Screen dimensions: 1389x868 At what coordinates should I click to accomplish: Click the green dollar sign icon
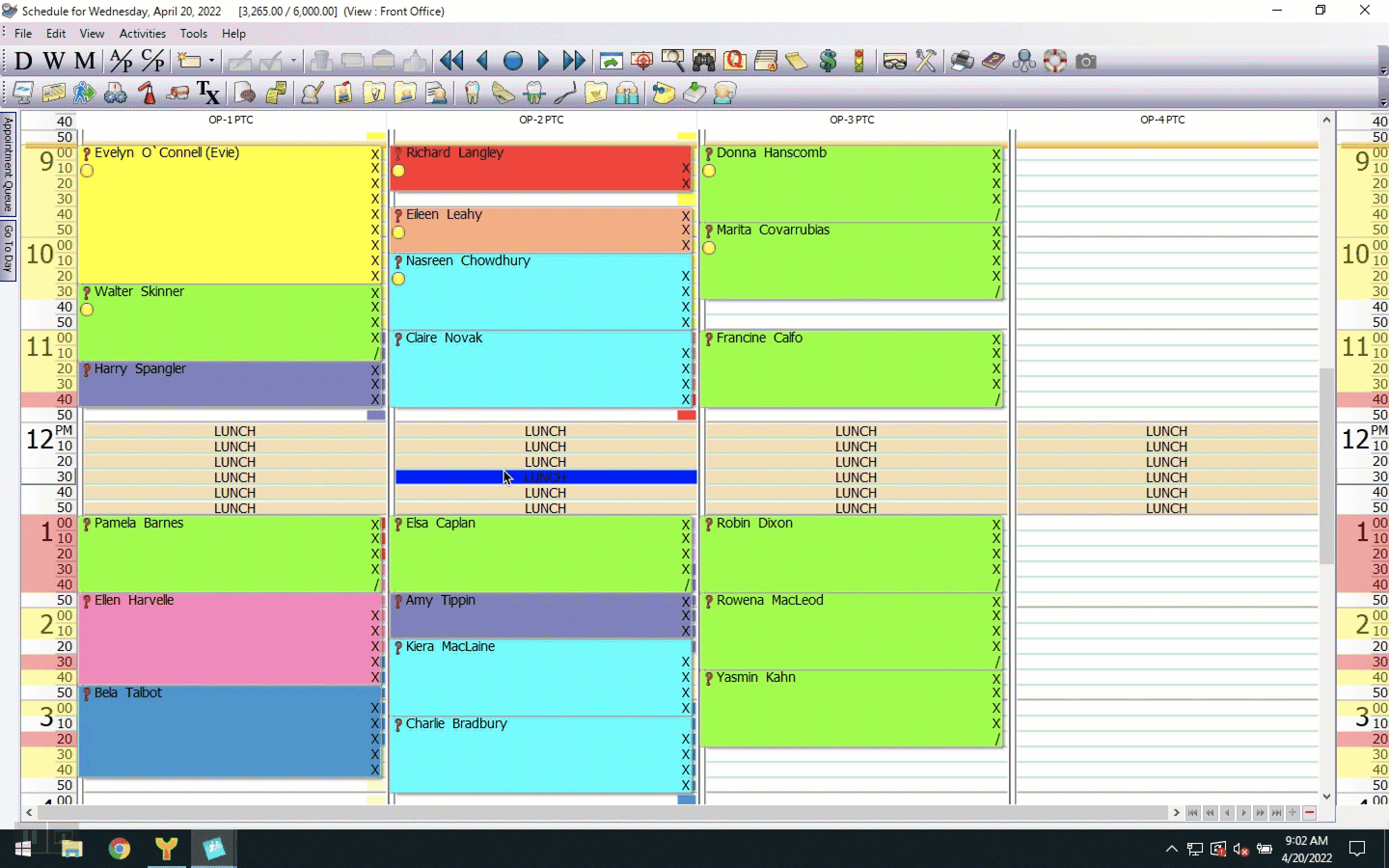828,61
